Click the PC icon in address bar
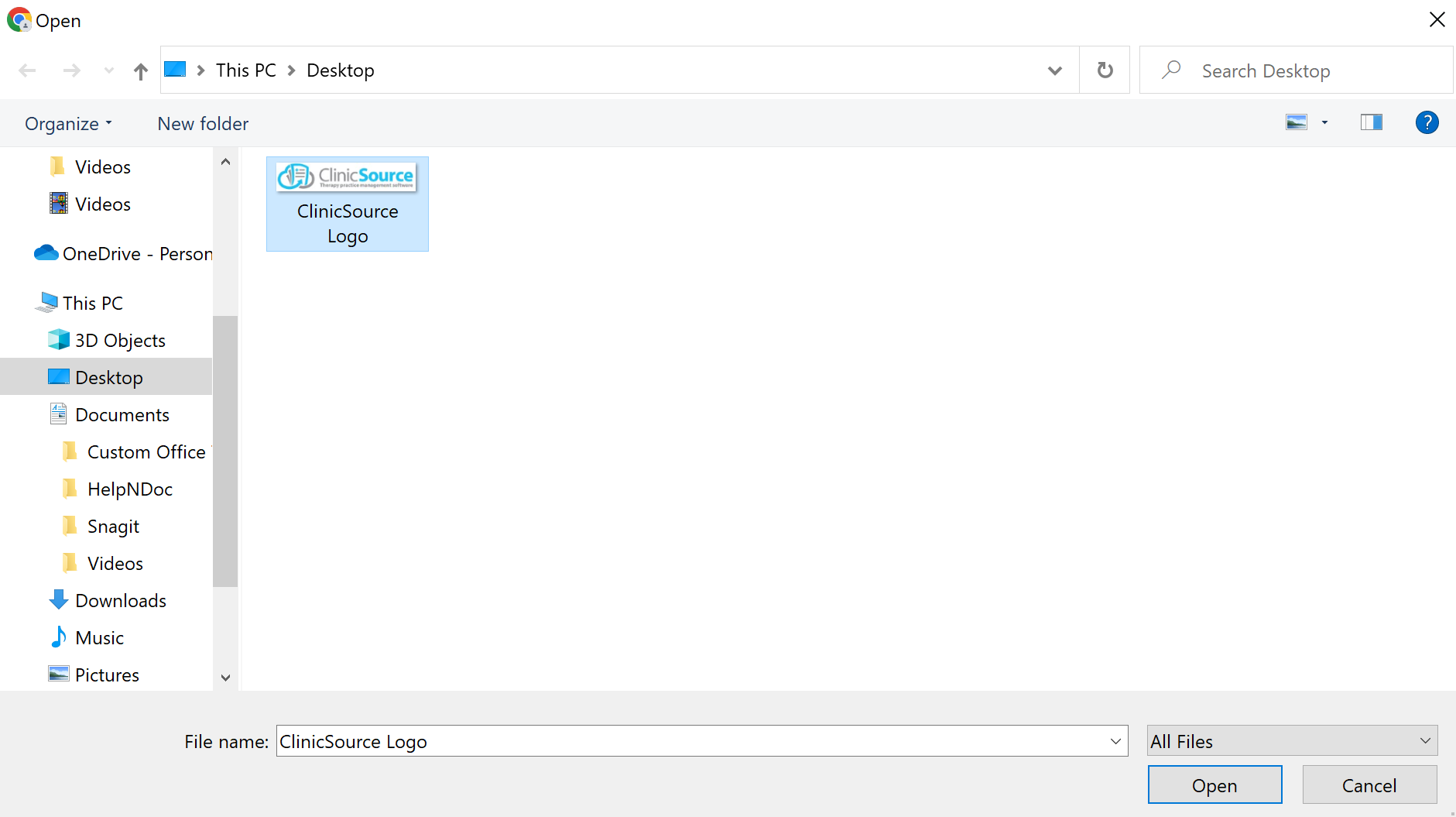1456x817 pixels. coord(176,70)
